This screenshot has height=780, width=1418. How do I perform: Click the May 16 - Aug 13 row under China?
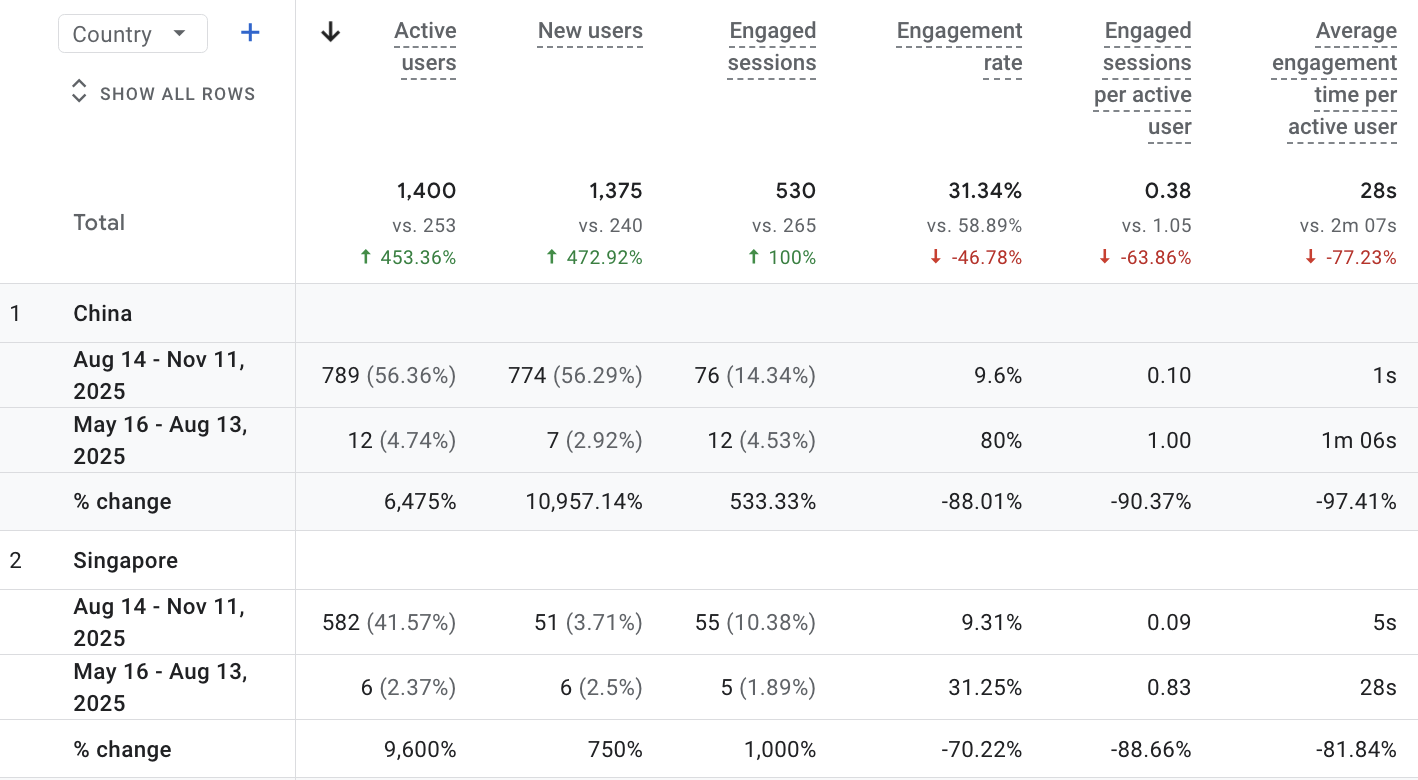160,440
